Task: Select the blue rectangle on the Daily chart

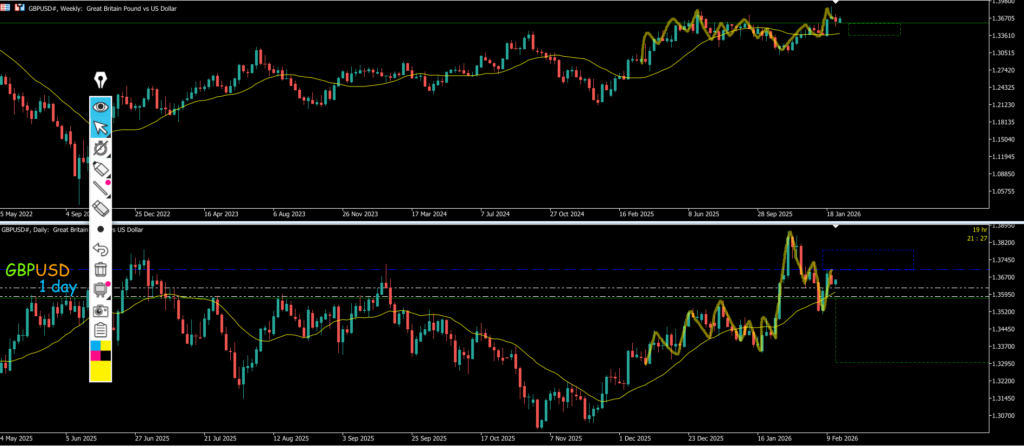Action: tap(867, 259)
